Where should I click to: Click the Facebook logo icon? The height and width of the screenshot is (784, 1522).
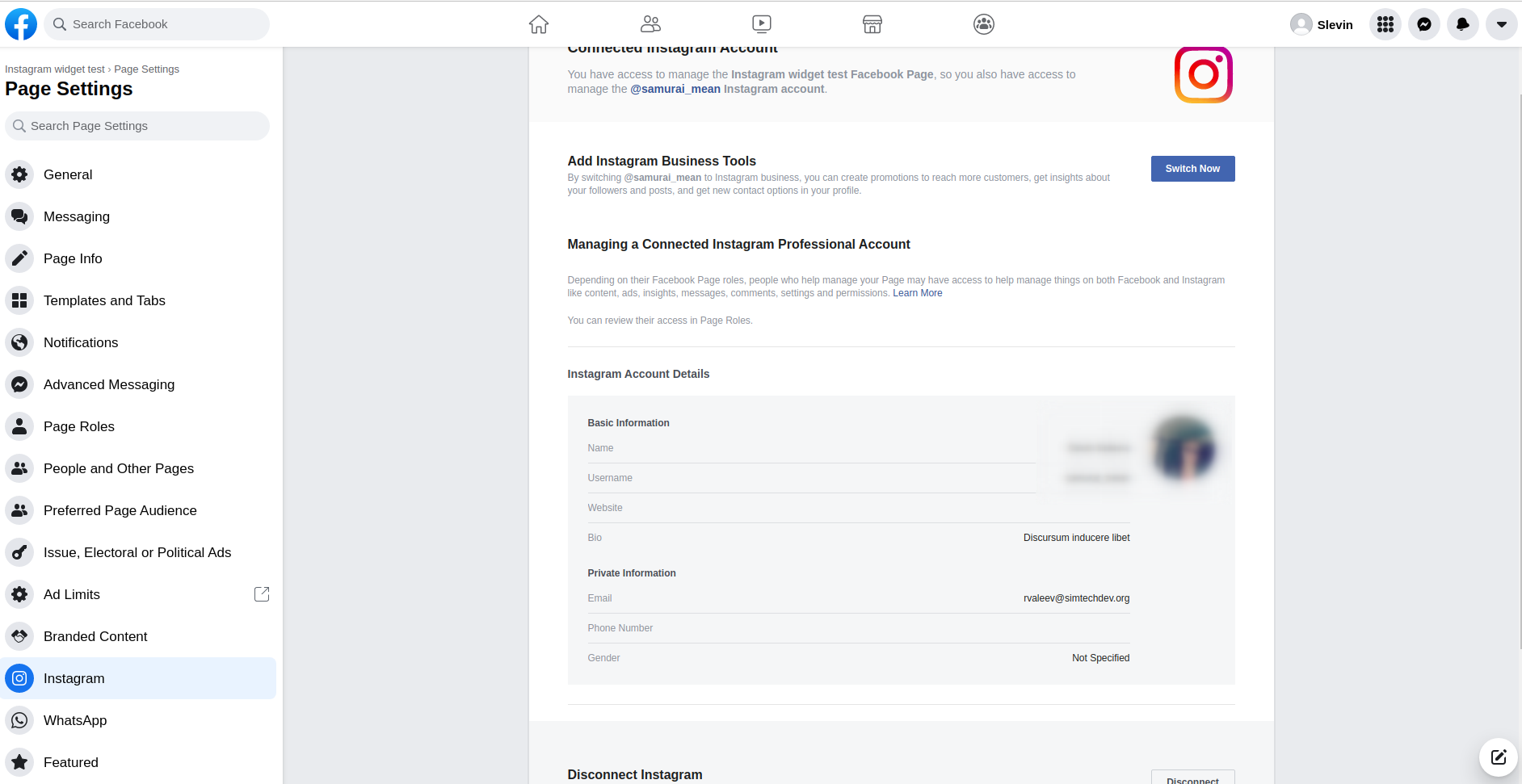pyautogui.click(x=21, y=24)
